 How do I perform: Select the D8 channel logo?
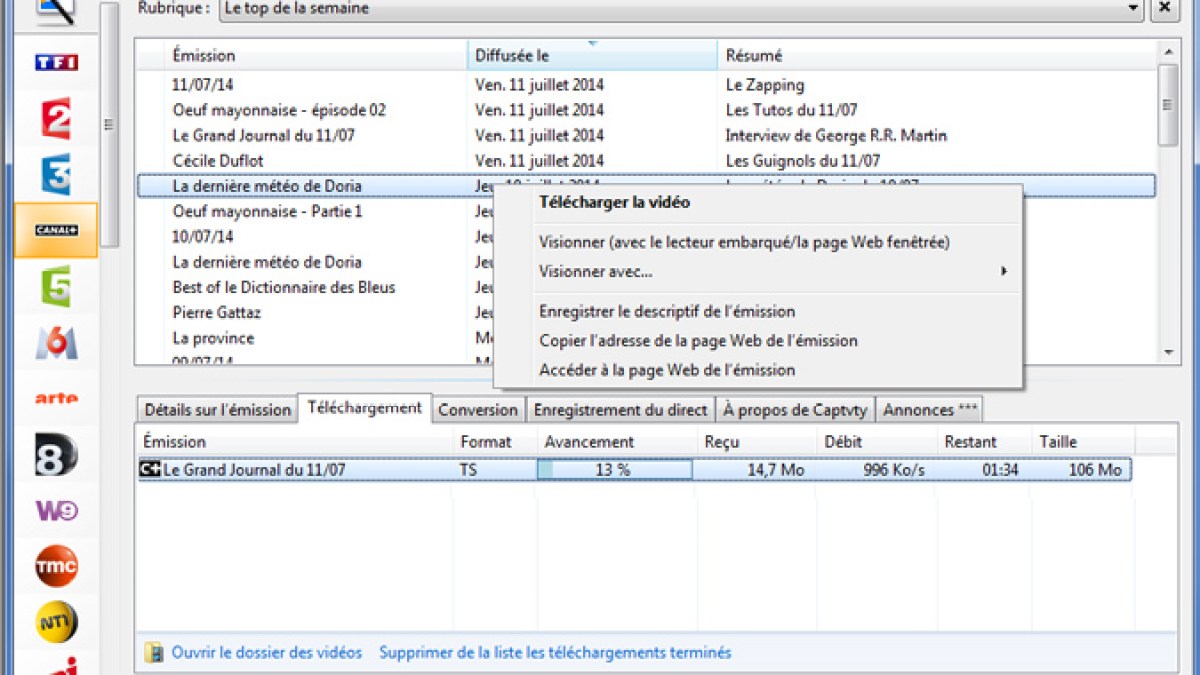[x=56, y=454]
